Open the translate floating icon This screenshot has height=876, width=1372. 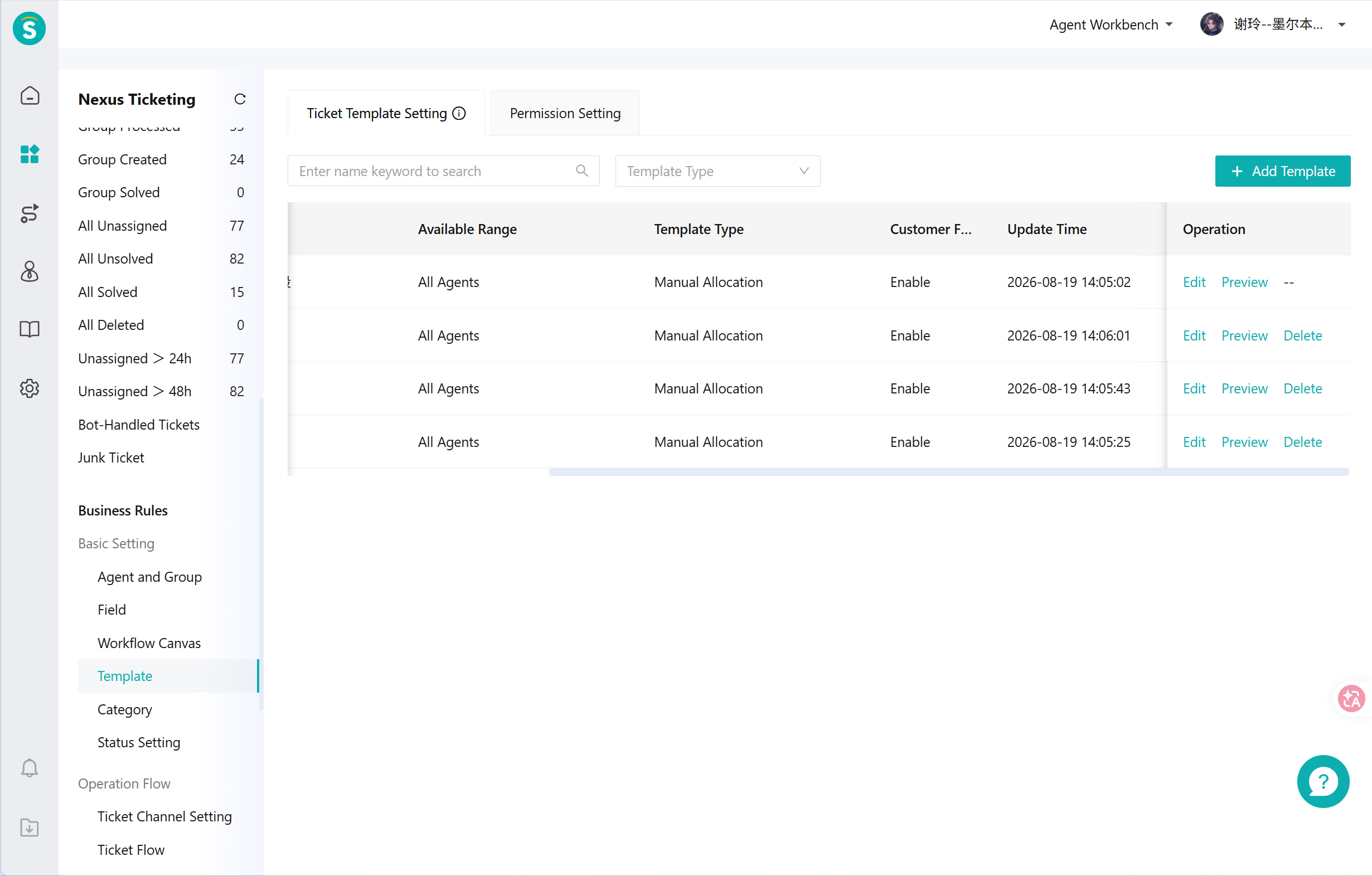point(1351,698)
